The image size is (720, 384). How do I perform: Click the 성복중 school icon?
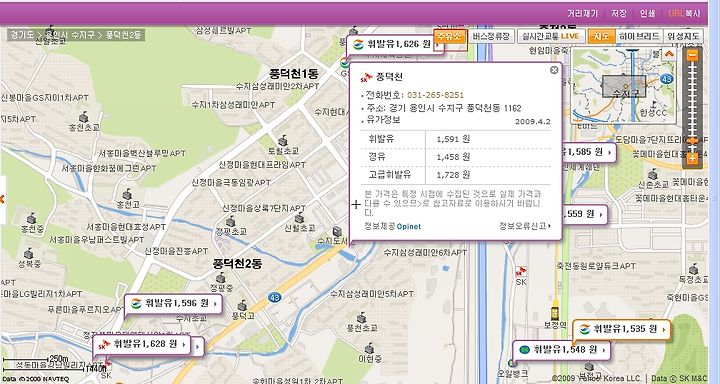pyautogui.click(x=28, y=253)
